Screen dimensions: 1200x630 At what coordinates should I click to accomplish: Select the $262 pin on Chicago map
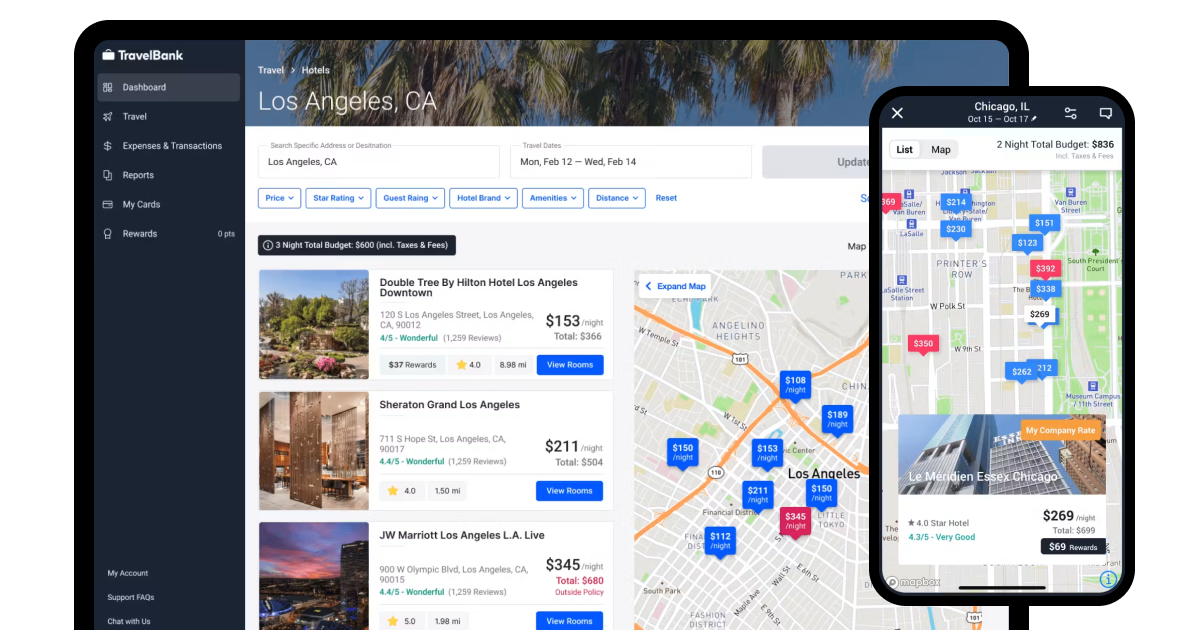click(x=1021, y=372)
